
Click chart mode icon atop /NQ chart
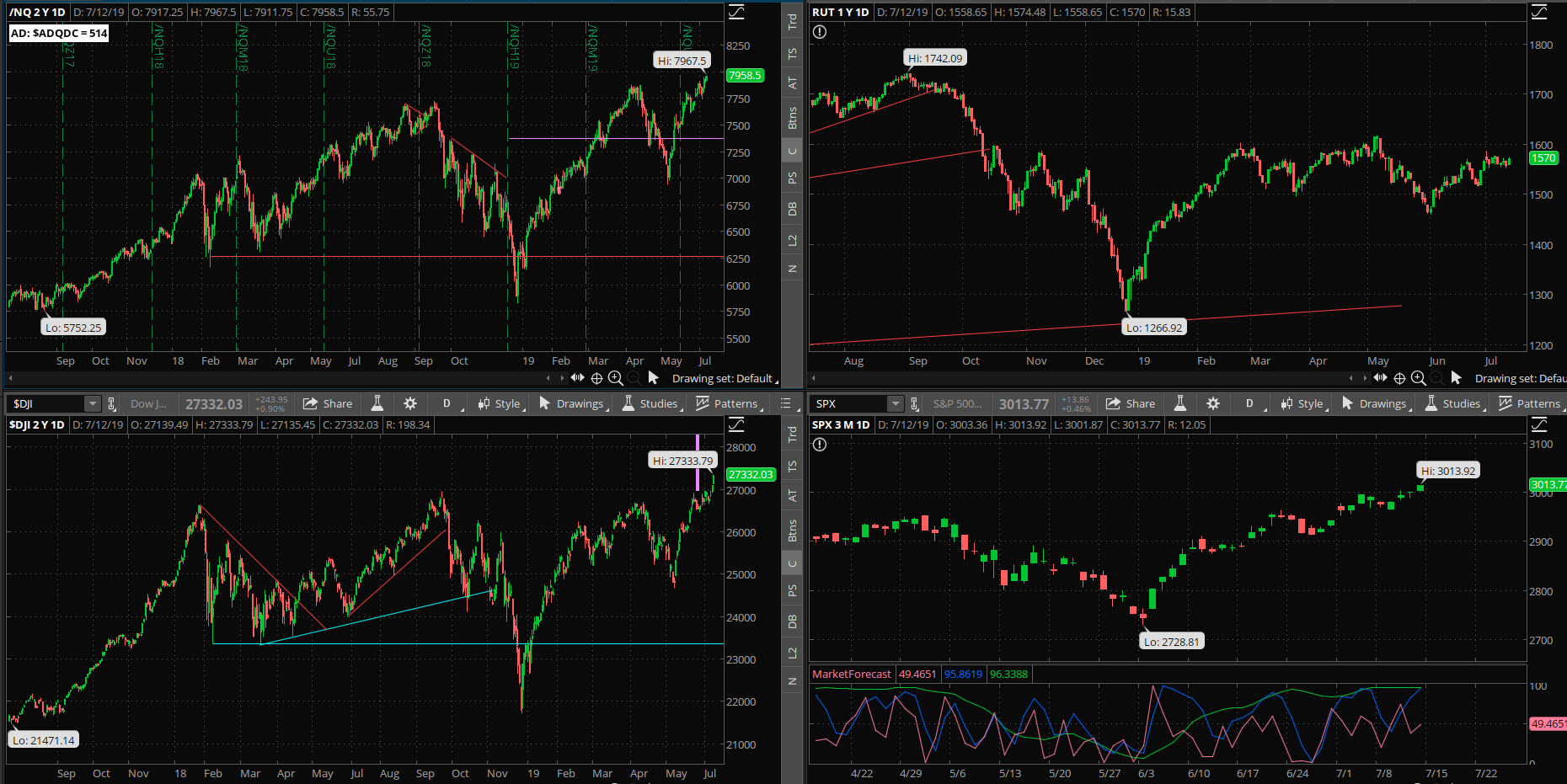(x=736, y=12)
